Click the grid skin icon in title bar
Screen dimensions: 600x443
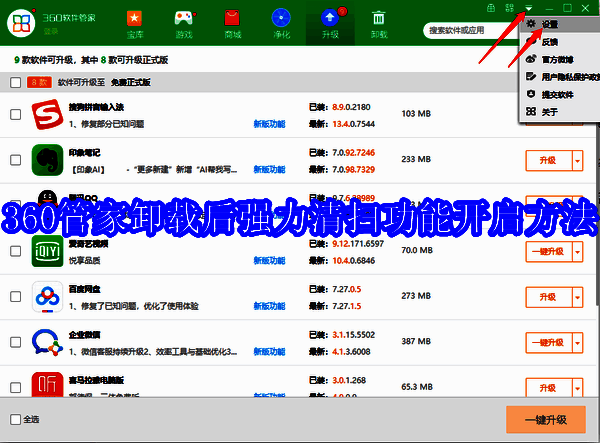click(509, 8)
